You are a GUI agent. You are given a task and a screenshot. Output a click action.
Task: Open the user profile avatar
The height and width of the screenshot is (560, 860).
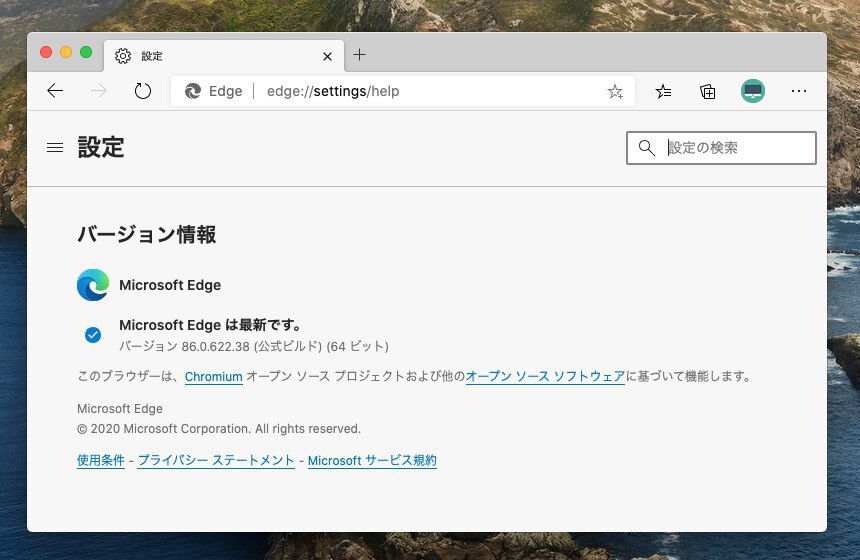752,91
